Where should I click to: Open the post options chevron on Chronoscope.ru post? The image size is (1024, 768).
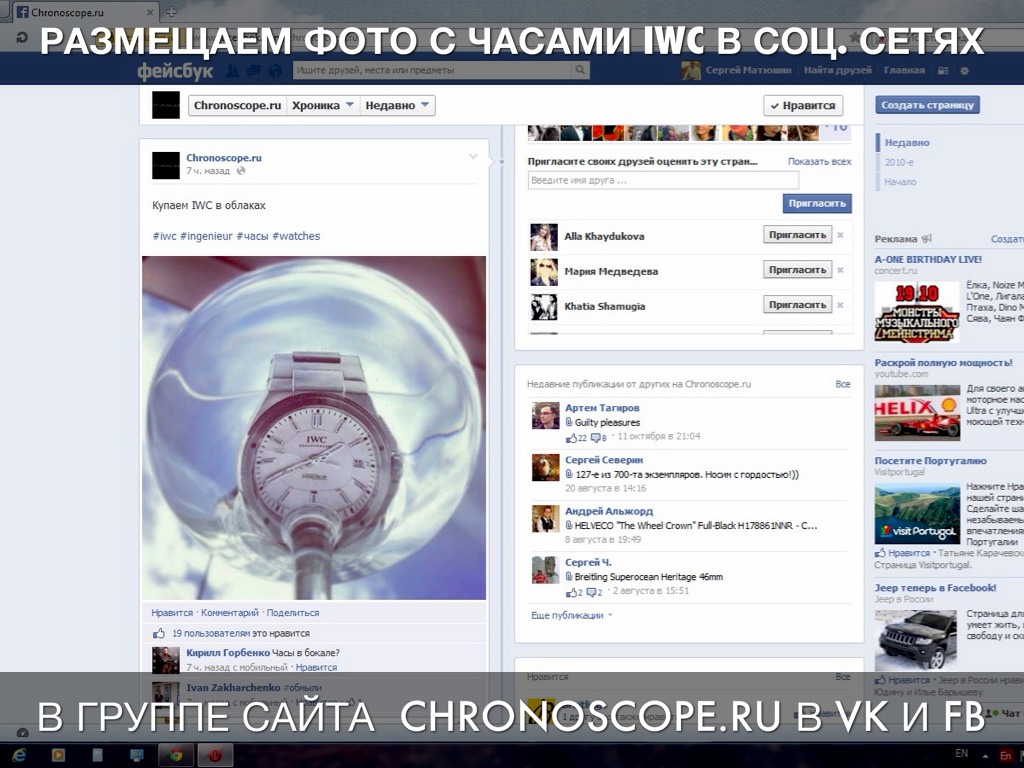(473, 156)
